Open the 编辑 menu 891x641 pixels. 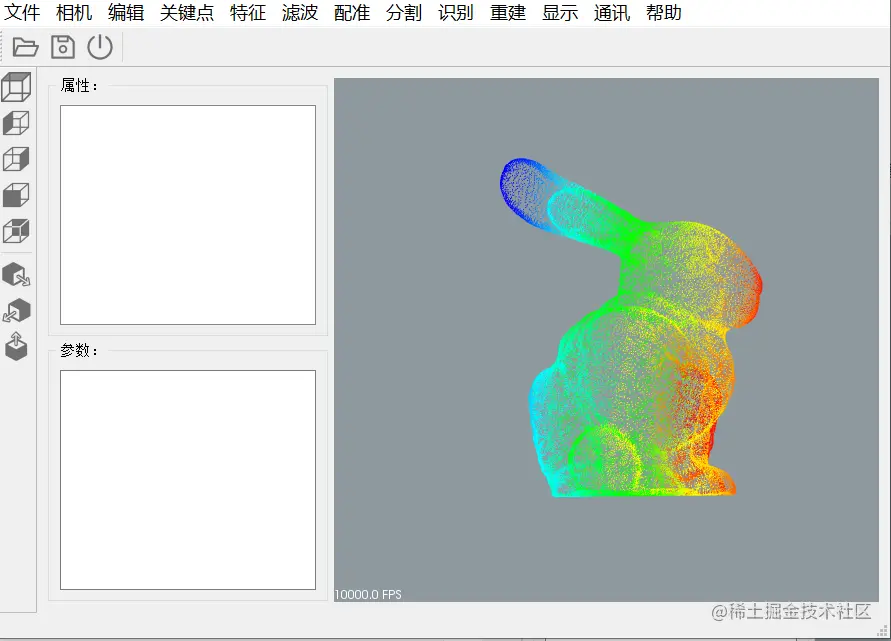[126, 13]
